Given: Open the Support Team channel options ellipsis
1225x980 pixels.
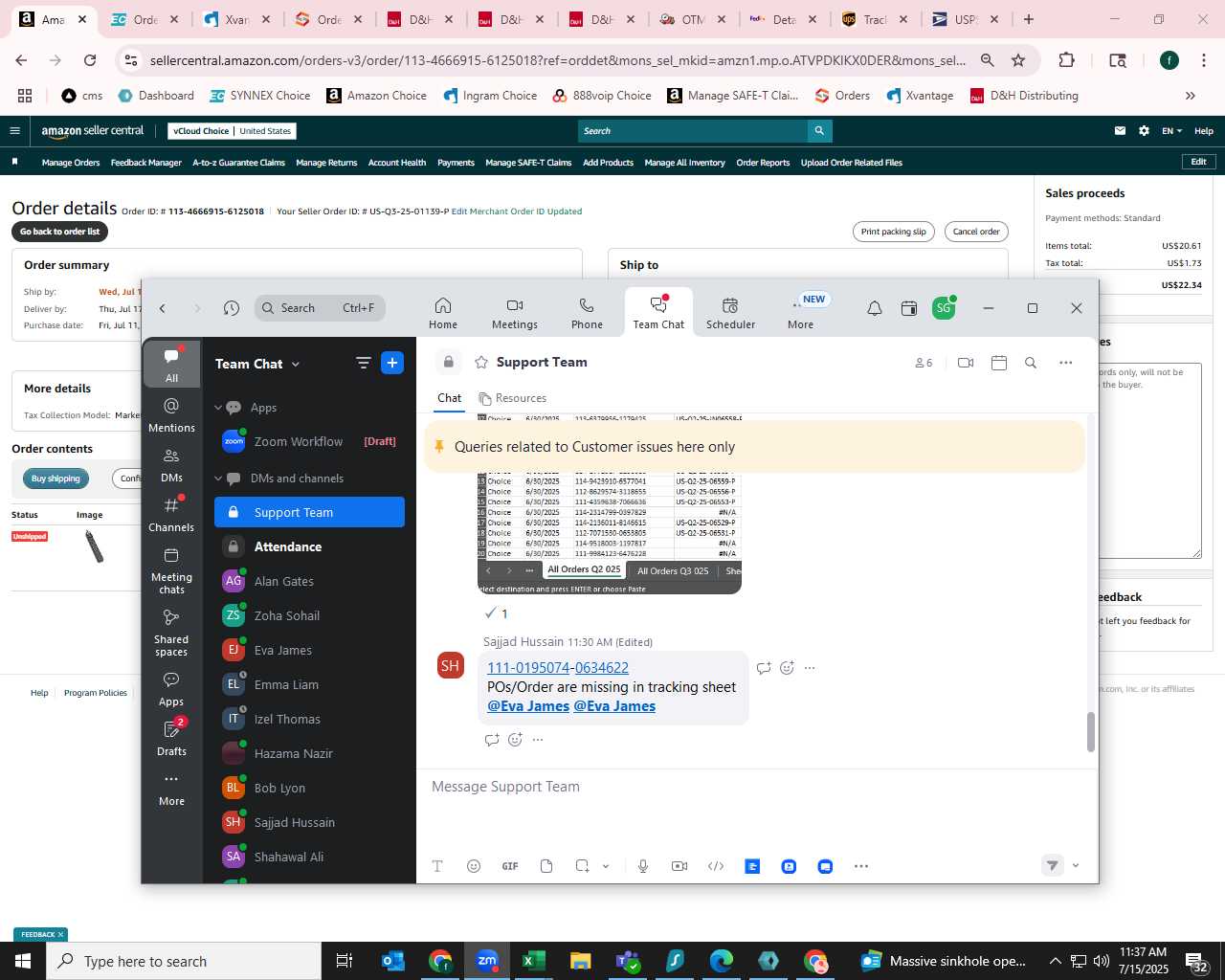Looking at the screenshot, I should [1065, 363].
